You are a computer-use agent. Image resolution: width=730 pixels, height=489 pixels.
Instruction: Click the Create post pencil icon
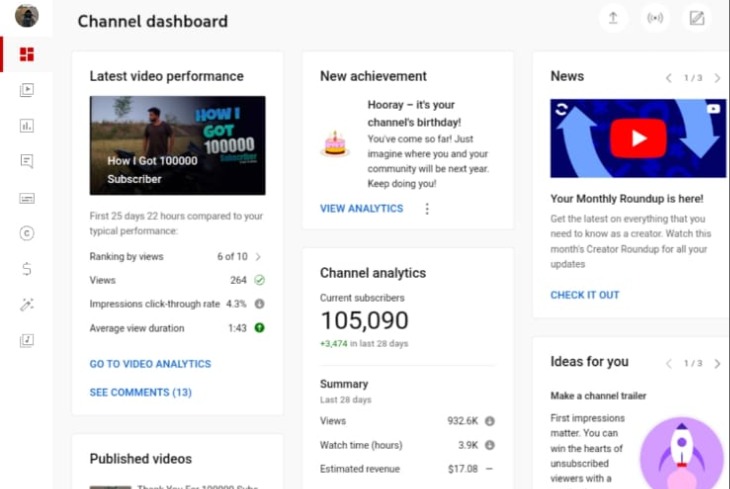point(697,18)
